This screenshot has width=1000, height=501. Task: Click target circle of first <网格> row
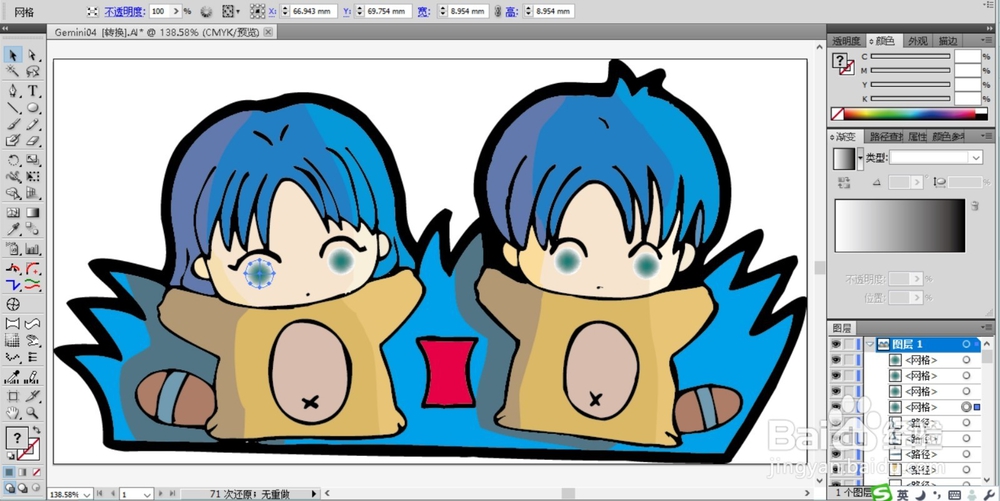(967, 360)
